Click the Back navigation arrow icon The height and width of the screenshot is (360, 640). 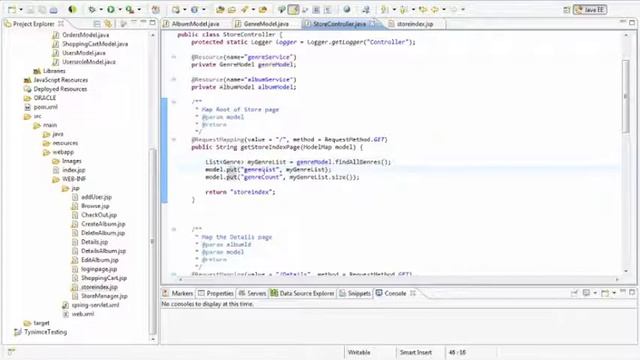pyautogui.click(x=435, y=9)
